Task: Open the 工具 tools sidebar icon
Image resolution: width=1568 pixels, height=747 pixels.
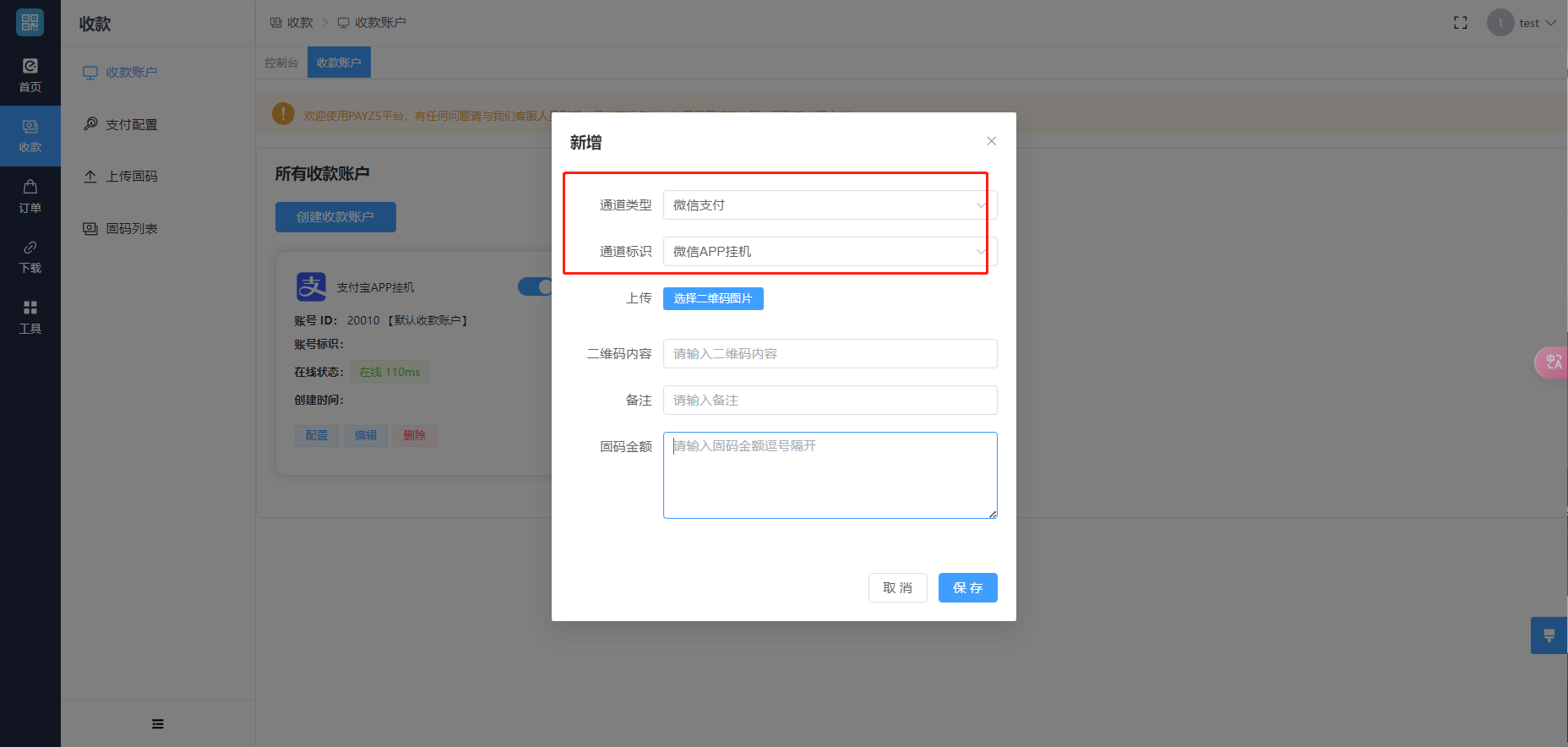Action: [x=30, y=317]
